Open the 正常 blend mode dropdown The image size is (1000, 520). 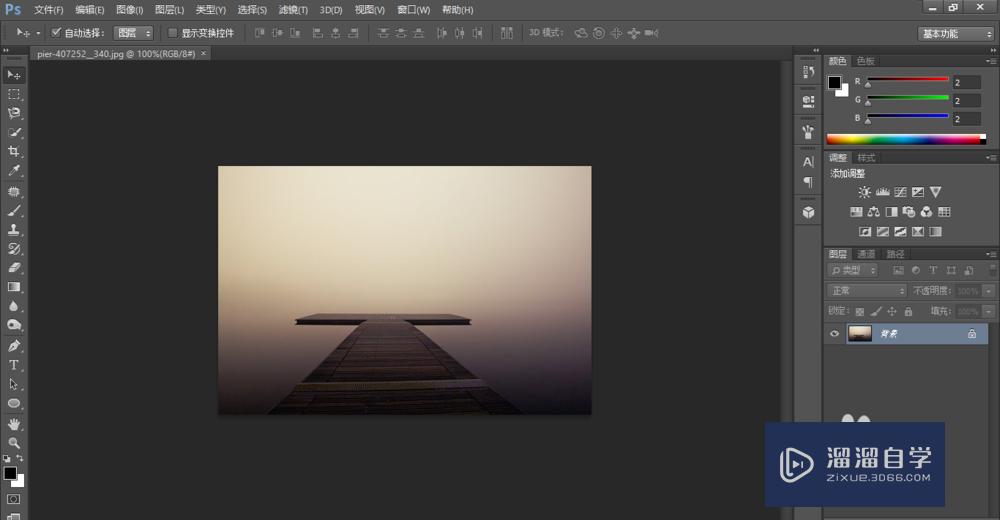click(866, 291)
